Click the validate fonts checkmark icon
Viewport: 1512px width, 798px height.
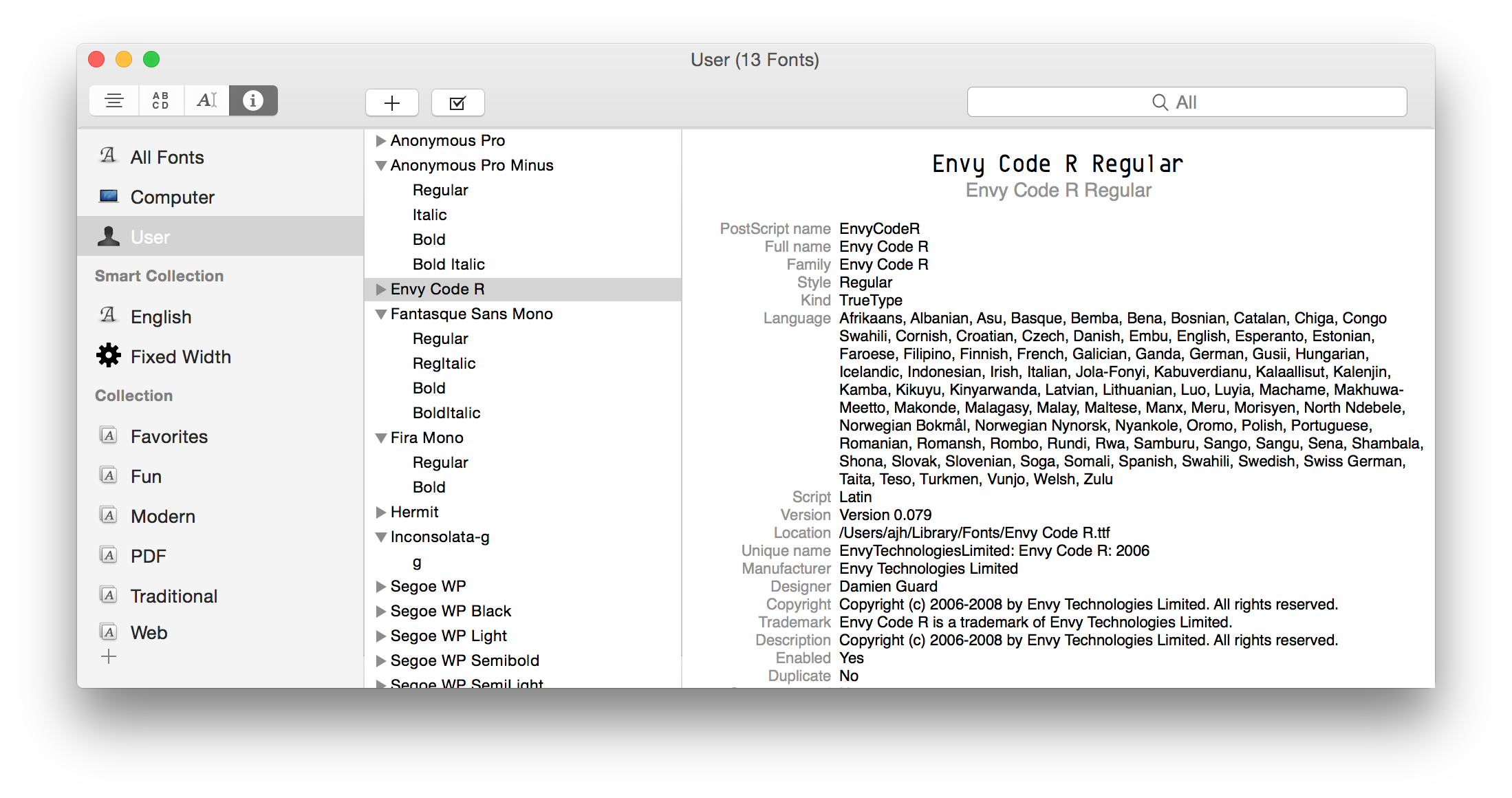459,101
